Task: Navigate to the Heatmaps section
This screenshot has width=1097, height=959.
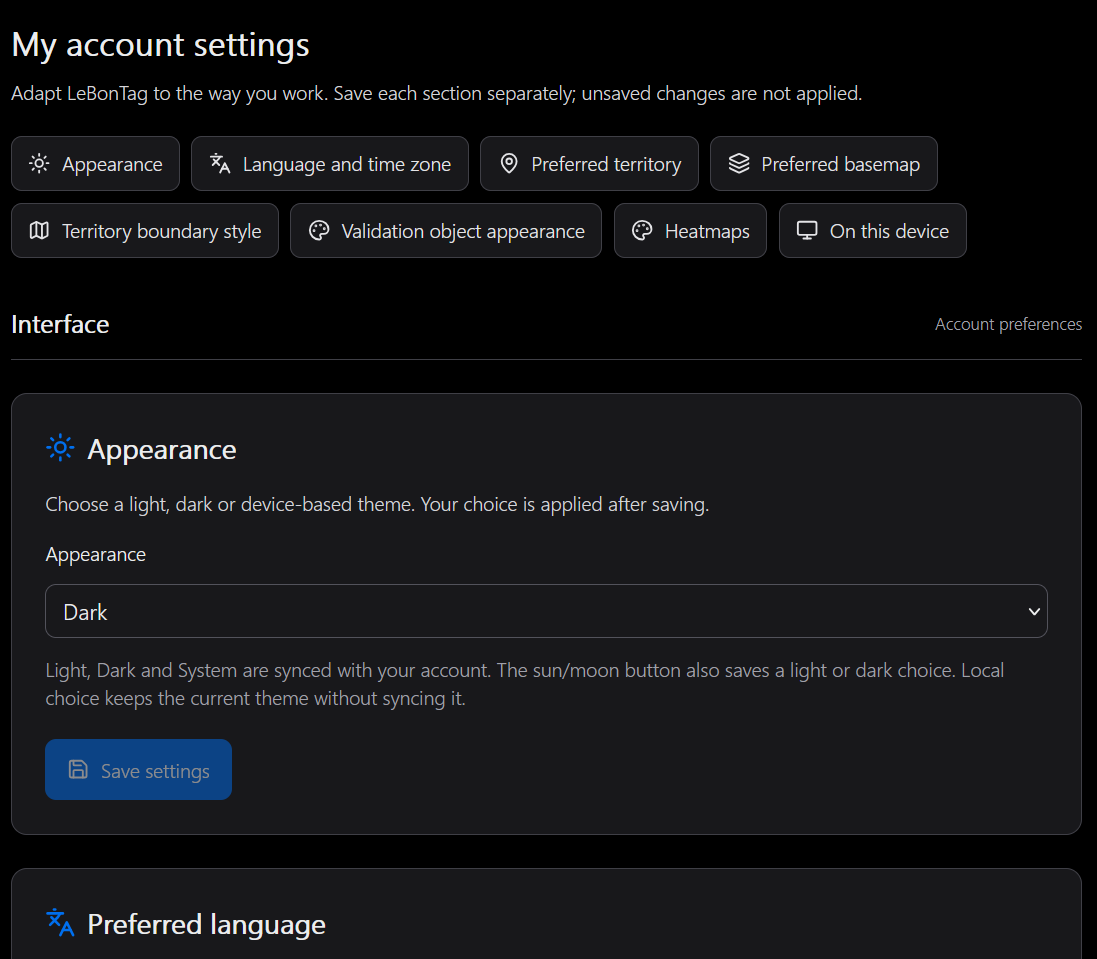Action: point(691,231)
